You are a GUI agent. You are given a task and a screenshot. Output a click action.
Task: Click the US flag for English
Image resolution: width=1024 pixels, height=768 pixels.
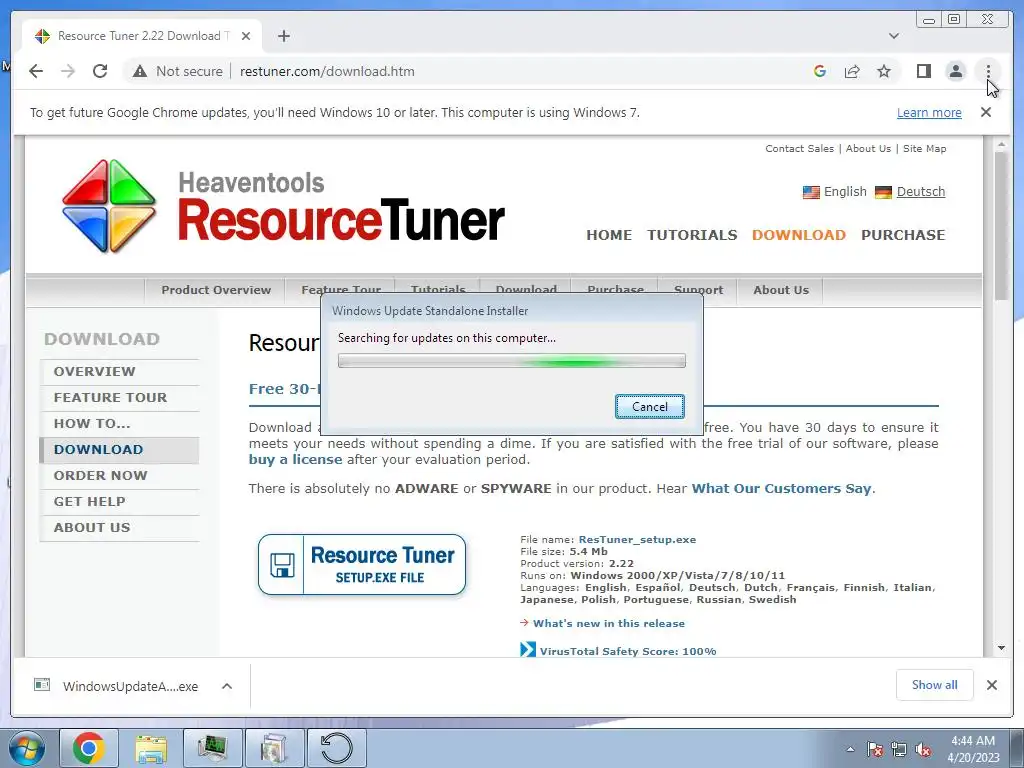(811, 192)
